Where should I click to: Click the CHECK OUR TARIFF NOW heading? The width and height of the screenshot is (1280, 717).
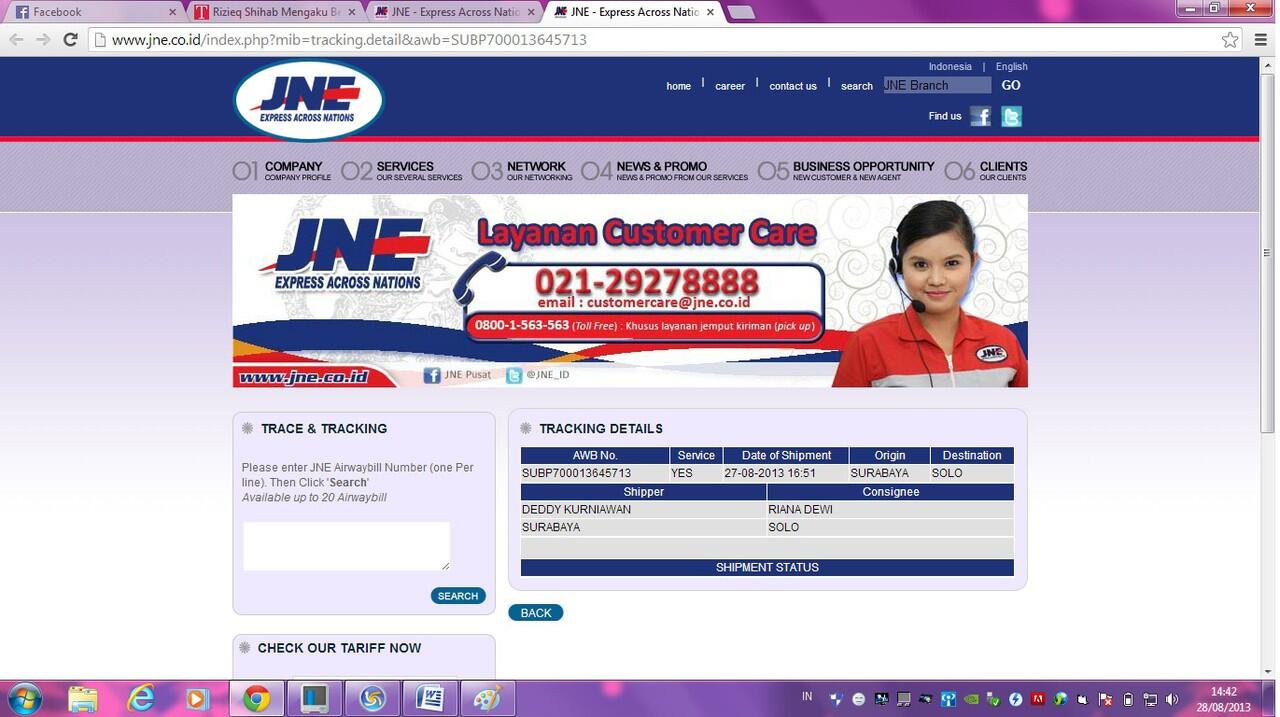click(339, 648)
